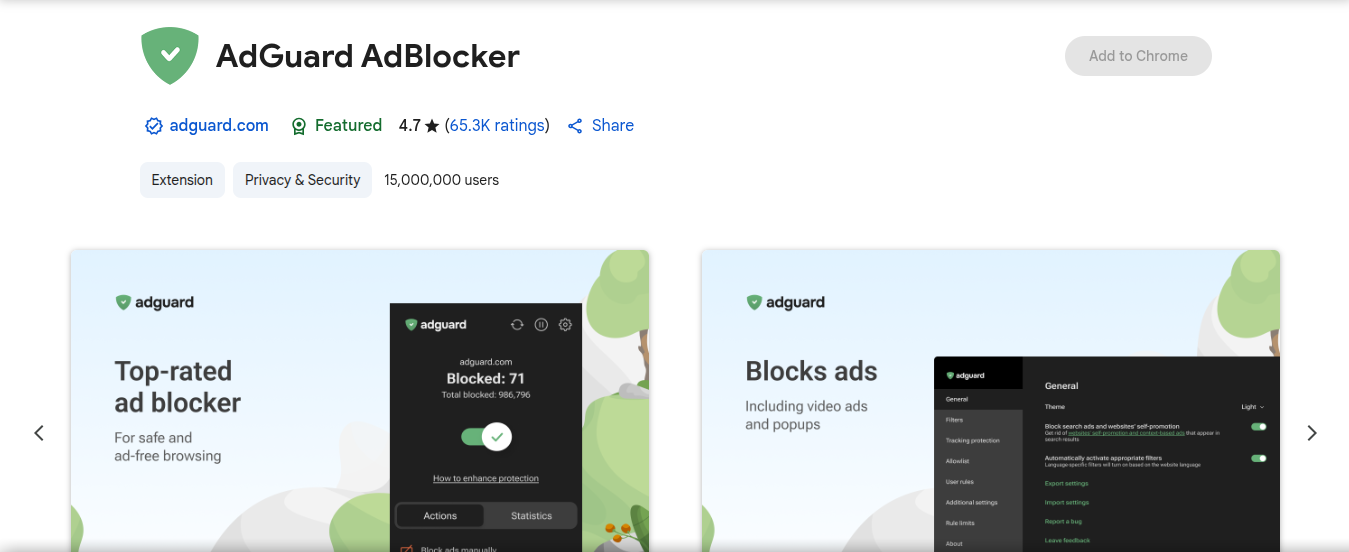Switch to the Statistics tab in the popup
1349x552 pixels.
tap(531, 516)
